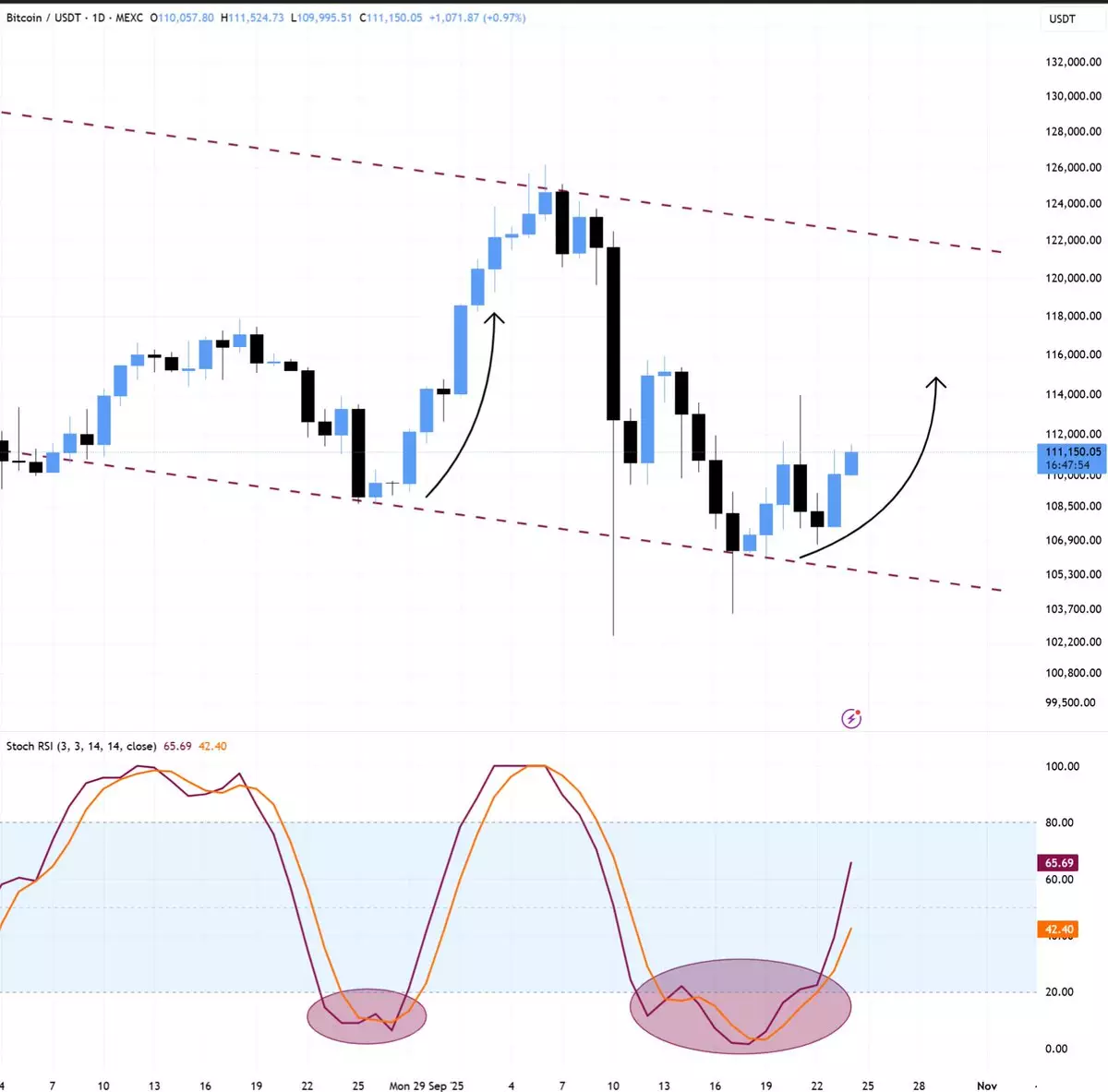Open the Stoch RSI indicator legend
Screen dimensions: 1108x1092
pyautogui.click(x=81, y=746)
